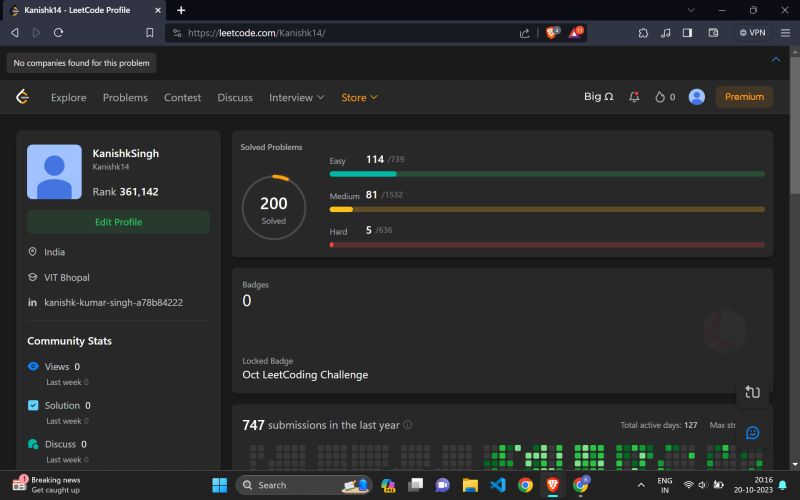This screenshot has width=800, height=500.
Task: Collapse the top banner with up chevron
Action: click(776, 60)
